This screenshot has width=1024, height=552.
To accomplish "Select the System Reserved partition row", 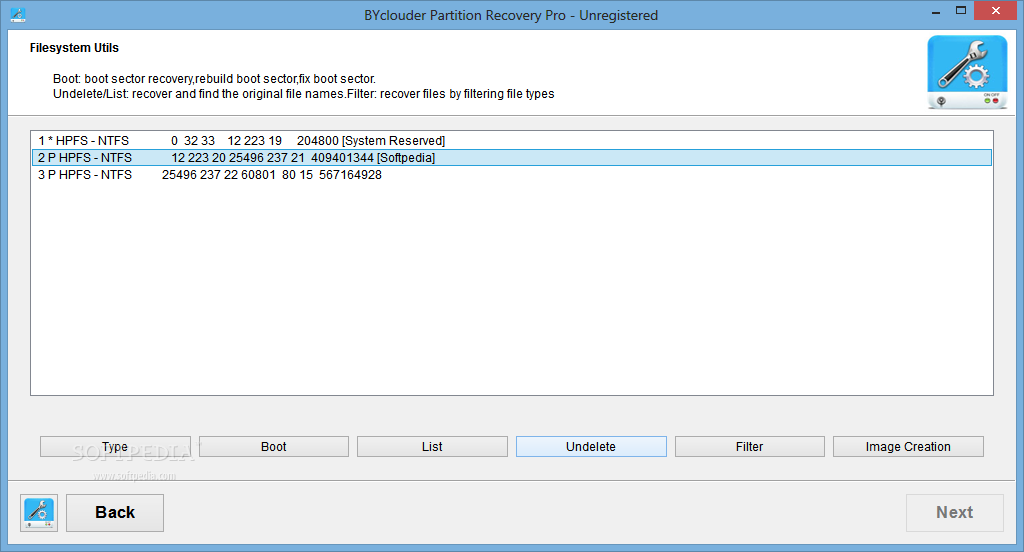I will (512, 140).
